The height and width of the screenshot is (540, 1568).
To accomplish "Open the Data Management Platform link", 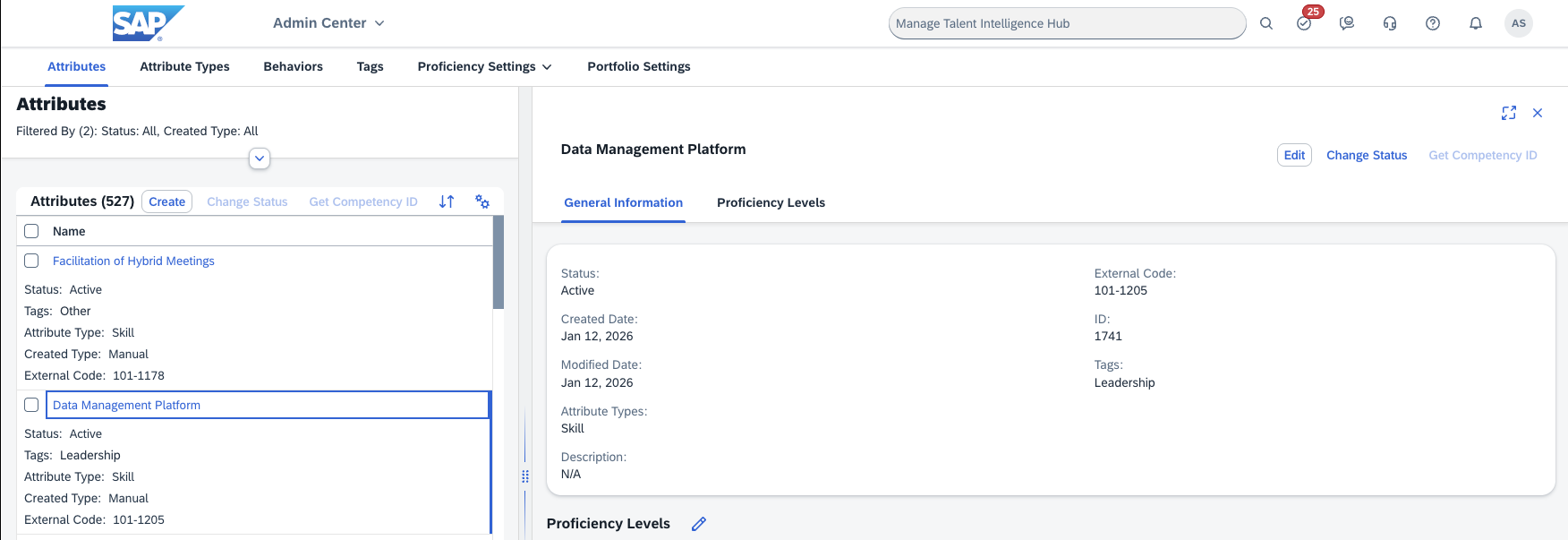I will click(126, 405).
